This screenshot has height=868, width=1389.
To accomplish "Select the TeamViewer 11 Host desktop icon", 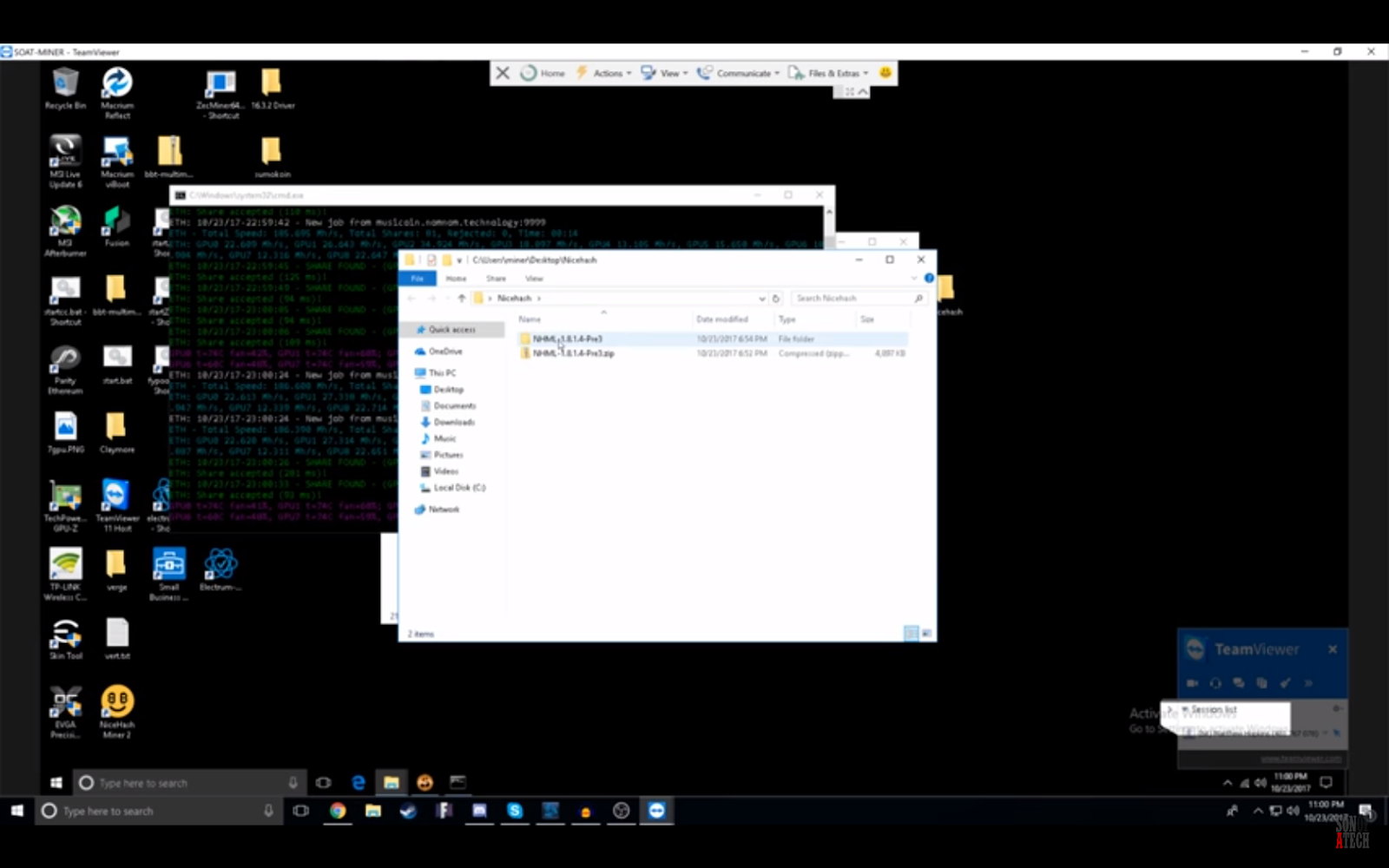I will [117, 505].
